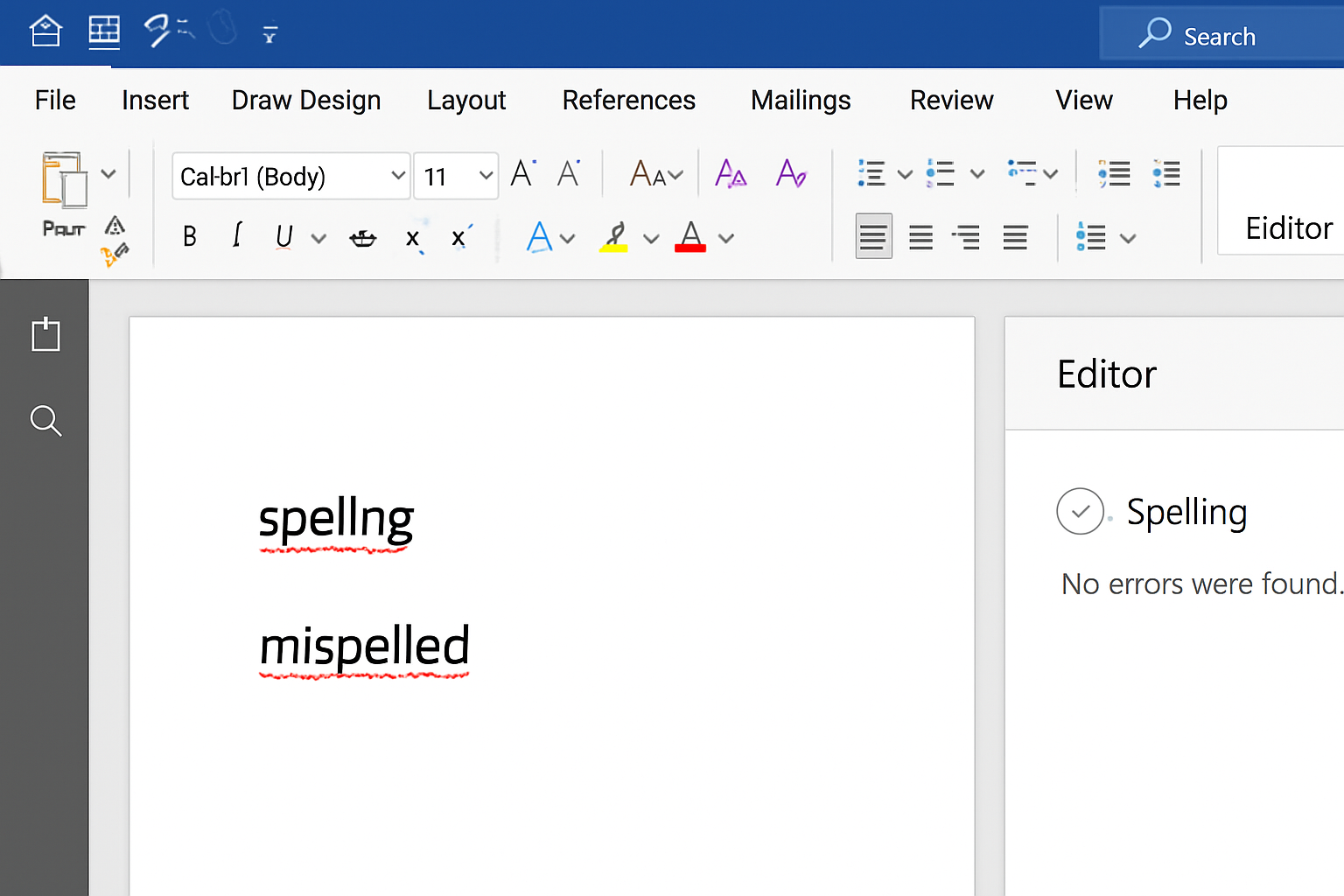Screen dimensions: 1344x896
Task: Click the page icon in left sidebar
Action: tap(45, 333)
